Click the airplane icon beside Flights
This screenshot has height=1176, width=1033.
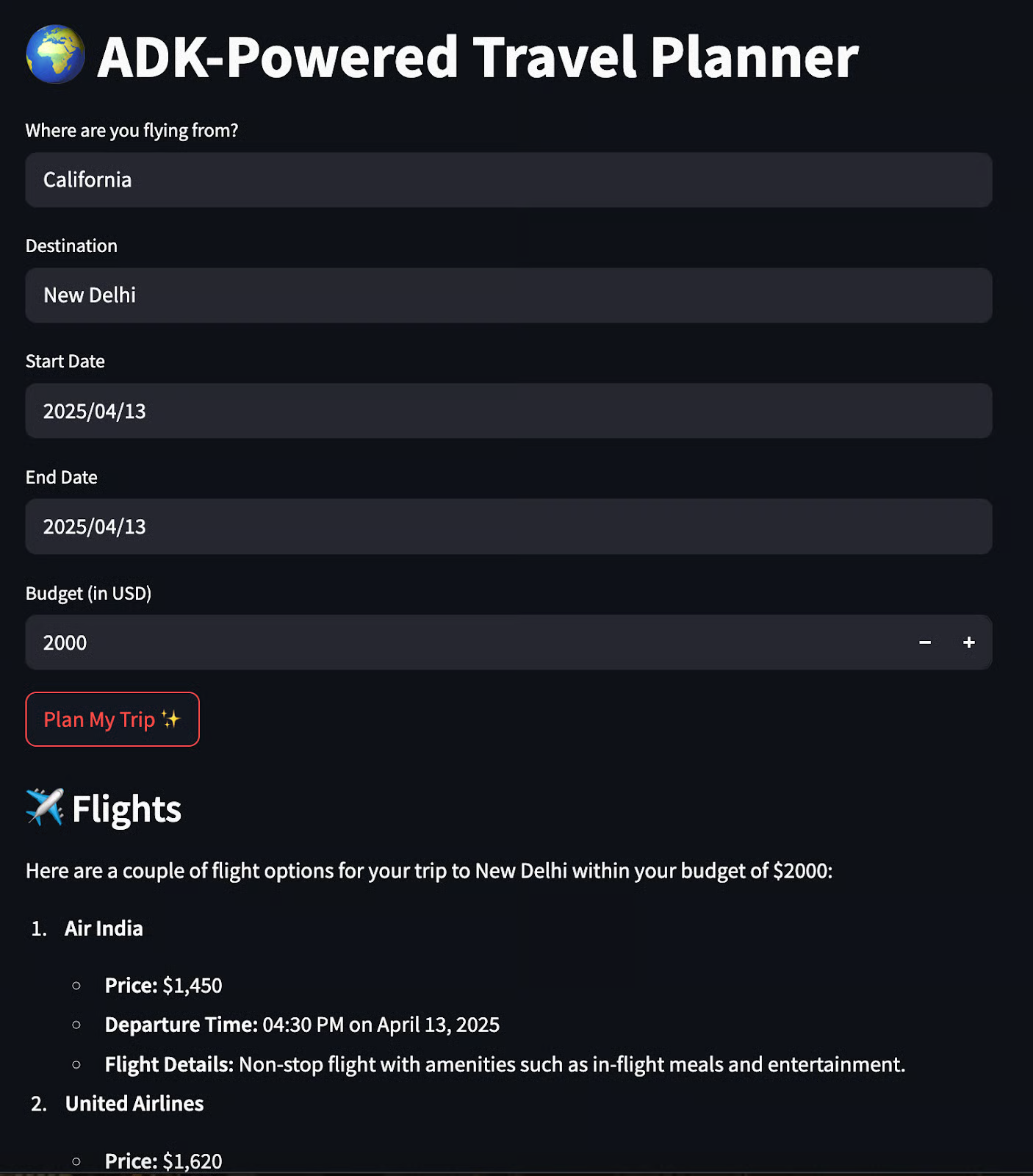(x=44, y=807)
